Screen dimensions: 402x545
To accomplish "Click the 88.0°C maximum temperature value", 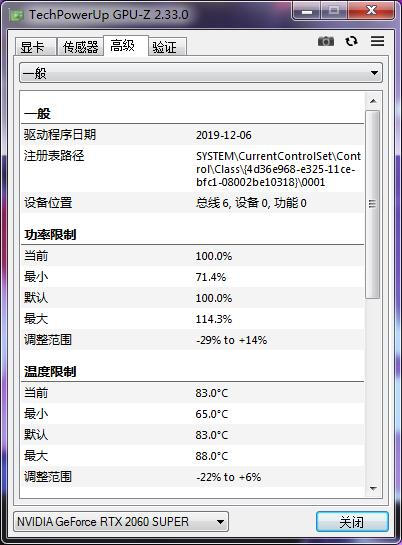I will pyautogui.click(x=212, y=456).
